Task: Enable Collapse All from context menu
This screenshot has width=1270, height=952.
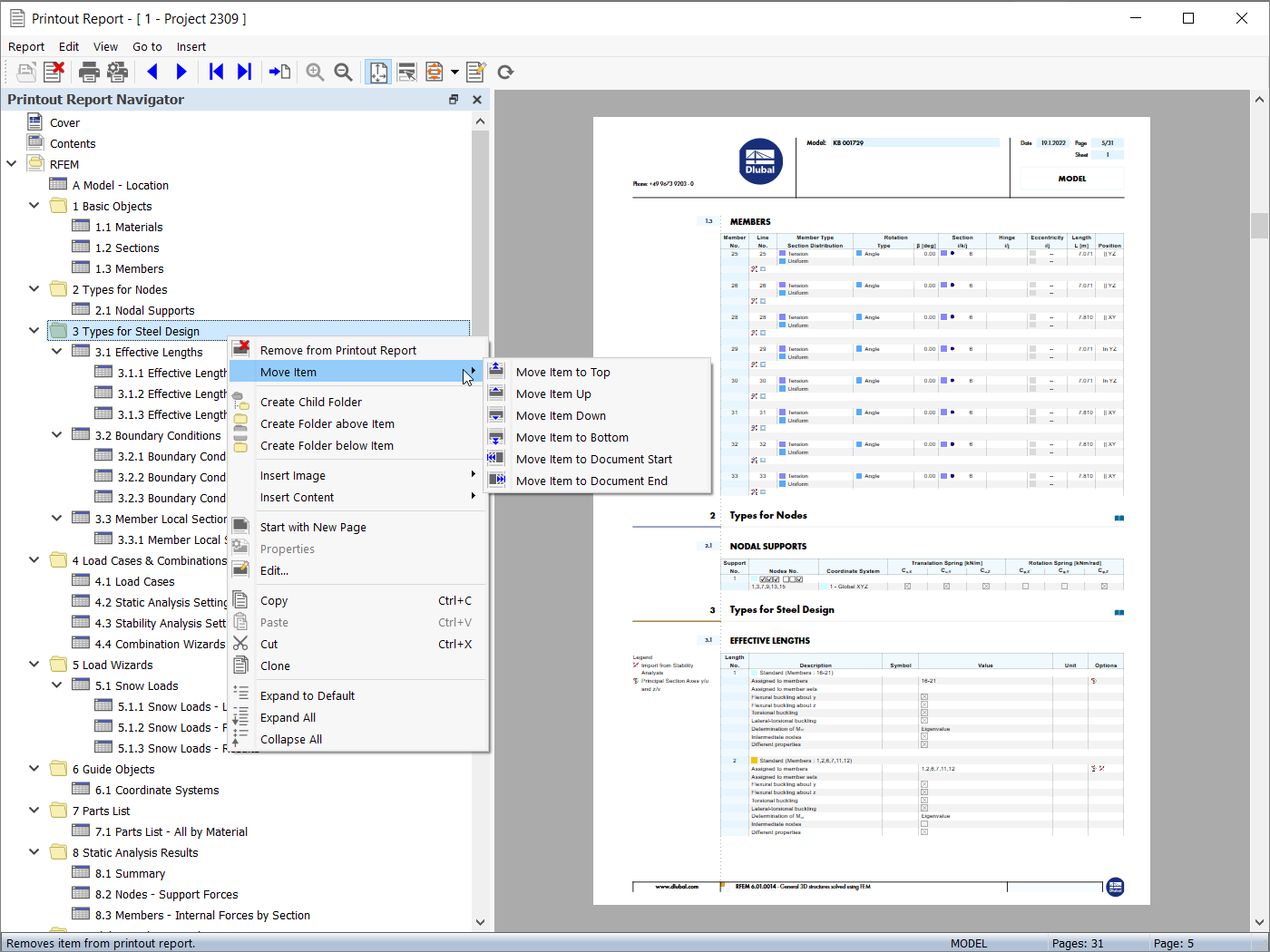Action: point(290,739)
